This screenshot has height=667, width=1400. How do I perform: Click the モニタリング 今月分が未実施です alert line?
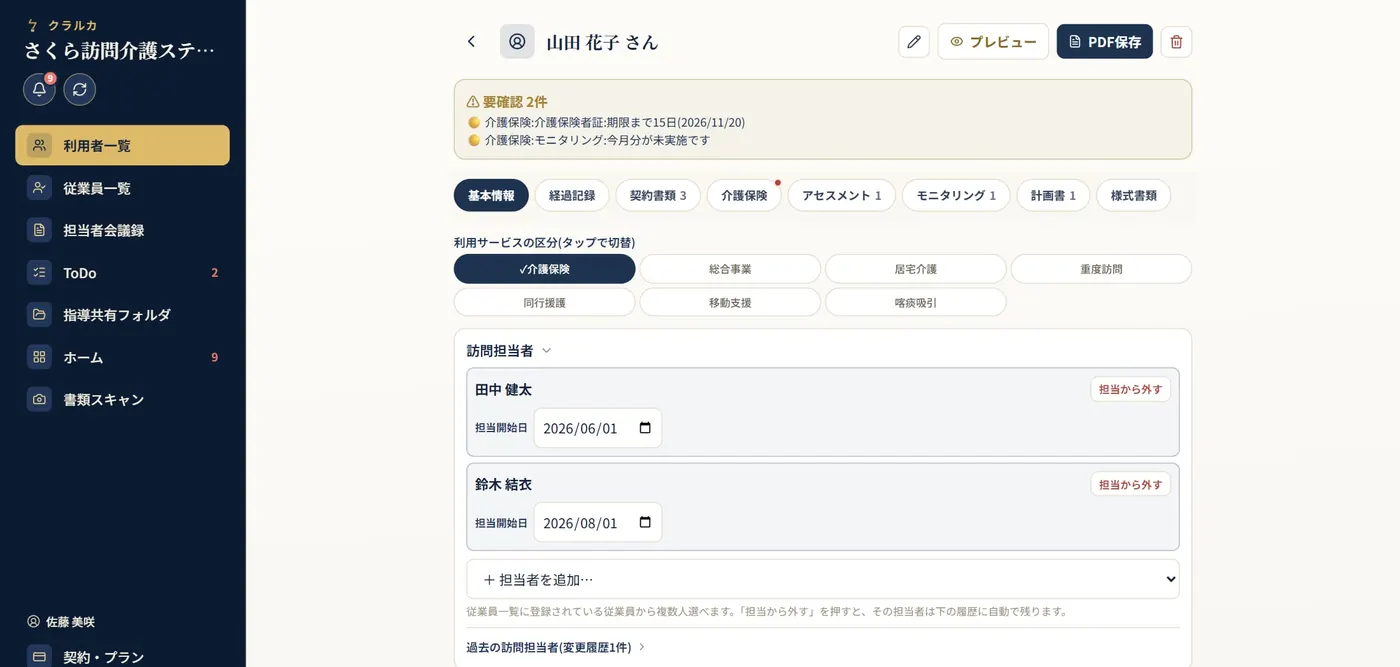589,140
